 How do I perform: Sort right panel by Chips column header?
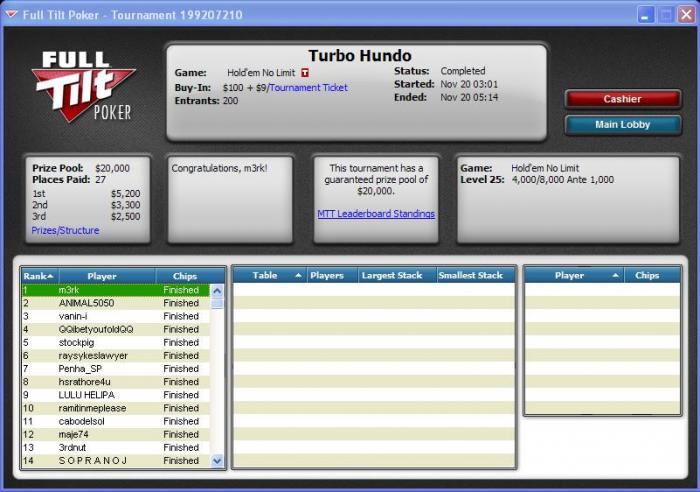coord(652,275)
